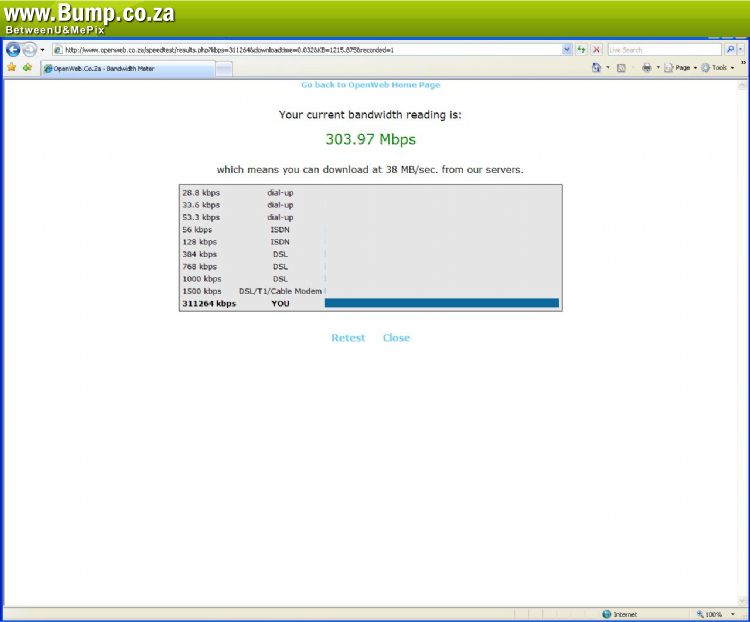Click the magnifier search button
Viewport: 750px width, 622px height.
coord(730,49)
